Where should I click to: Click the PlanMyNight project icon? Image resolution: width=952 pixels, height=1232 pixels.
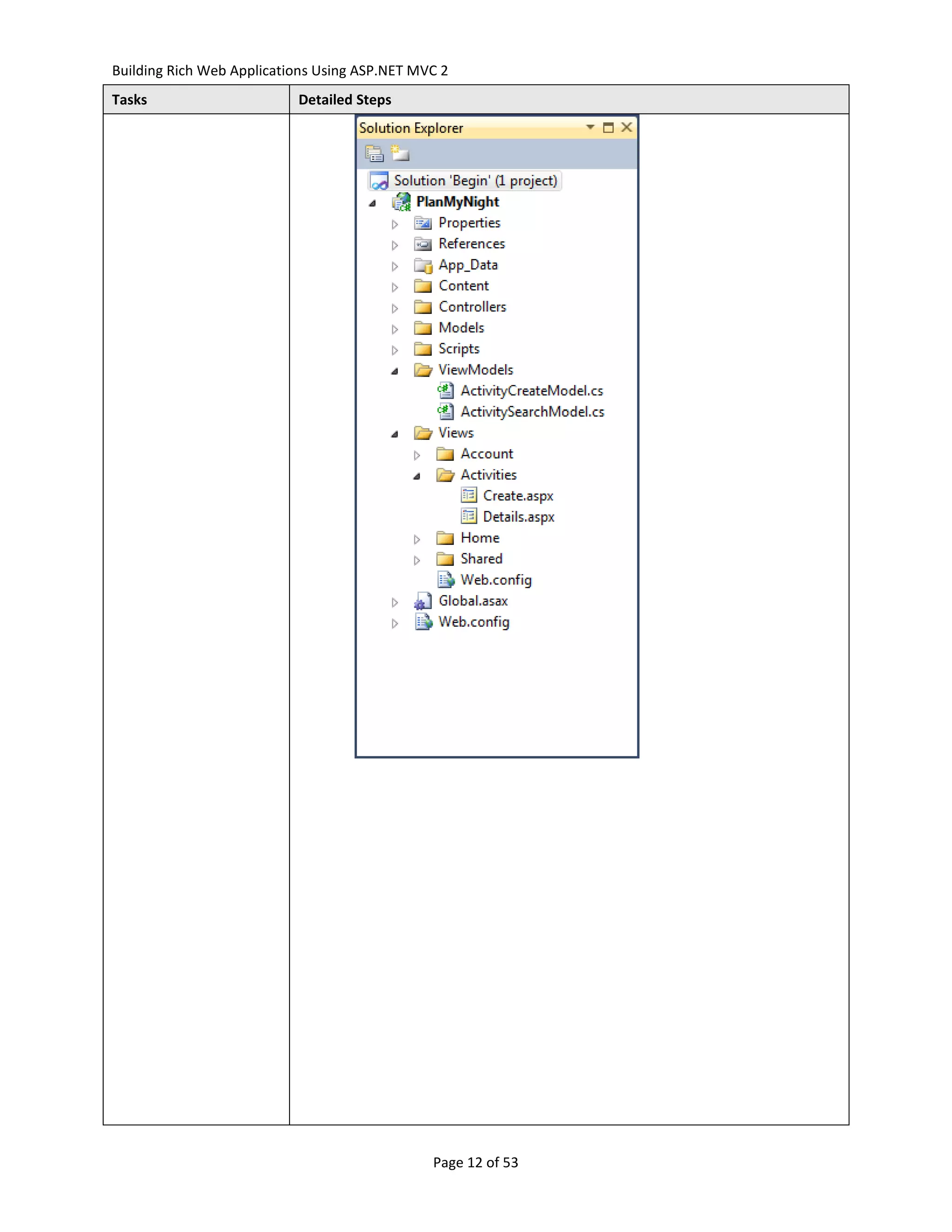click(x=402, y=202)
